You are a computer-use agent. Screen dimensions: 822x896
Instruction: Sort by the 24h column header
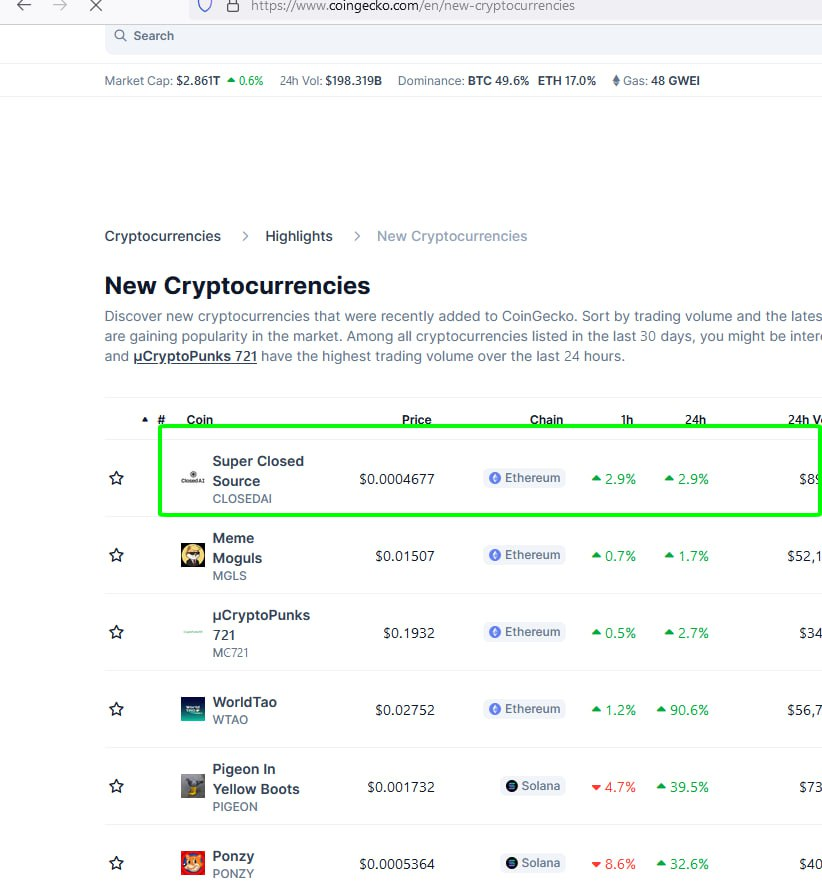click(695, 419)
